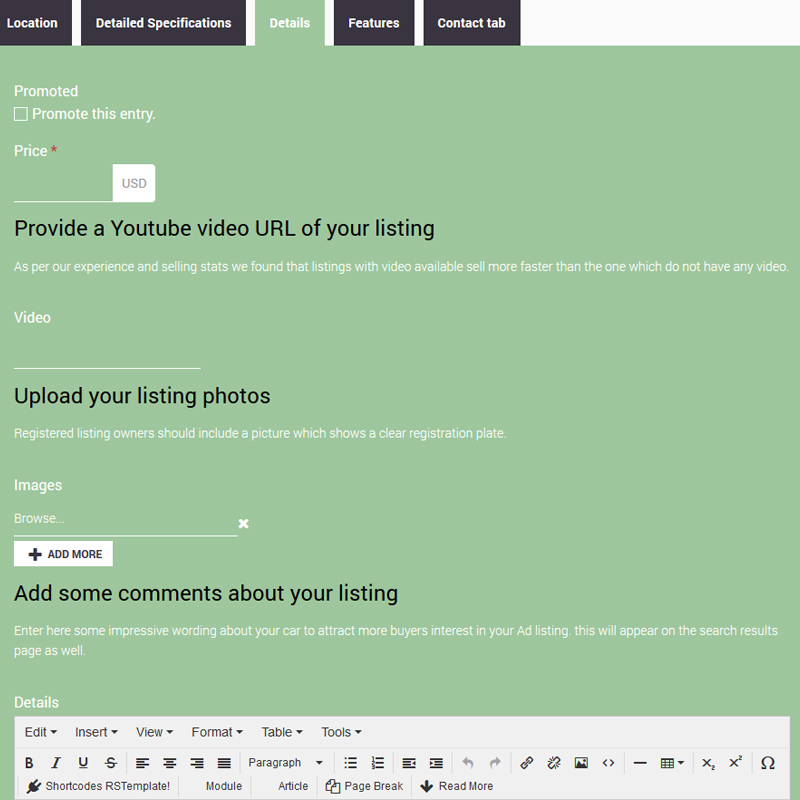Insert a numbered list
Viewport: 800px width, 800px height.
[x=378, y=763]
